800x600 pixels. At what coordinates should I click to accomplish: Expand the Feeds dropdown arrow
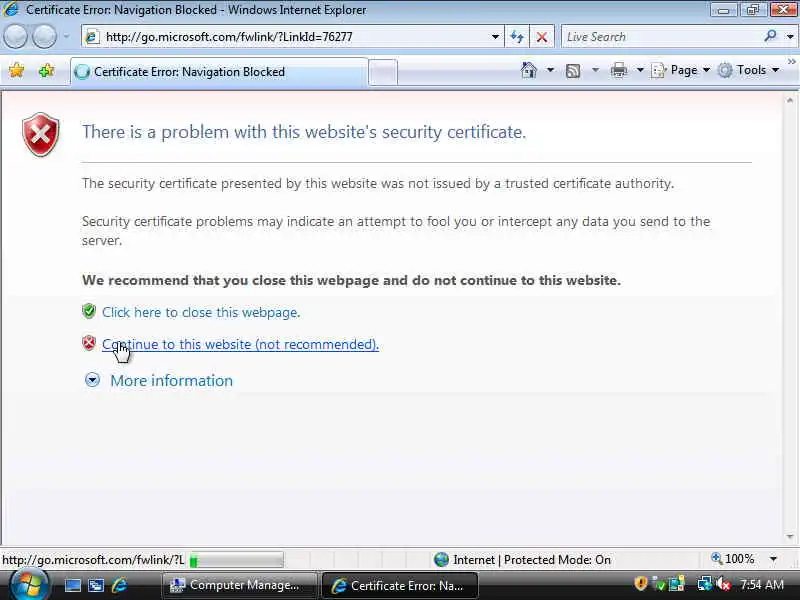click(x=595, y=70)
